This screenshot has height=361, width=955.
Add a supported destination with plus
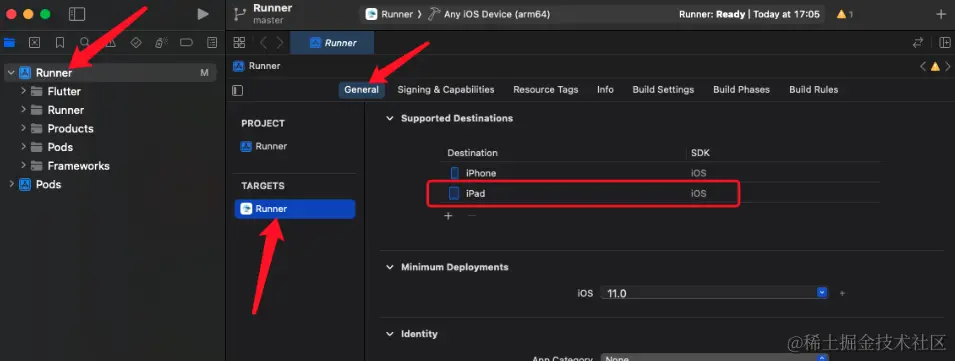click(x=448, y=216)
